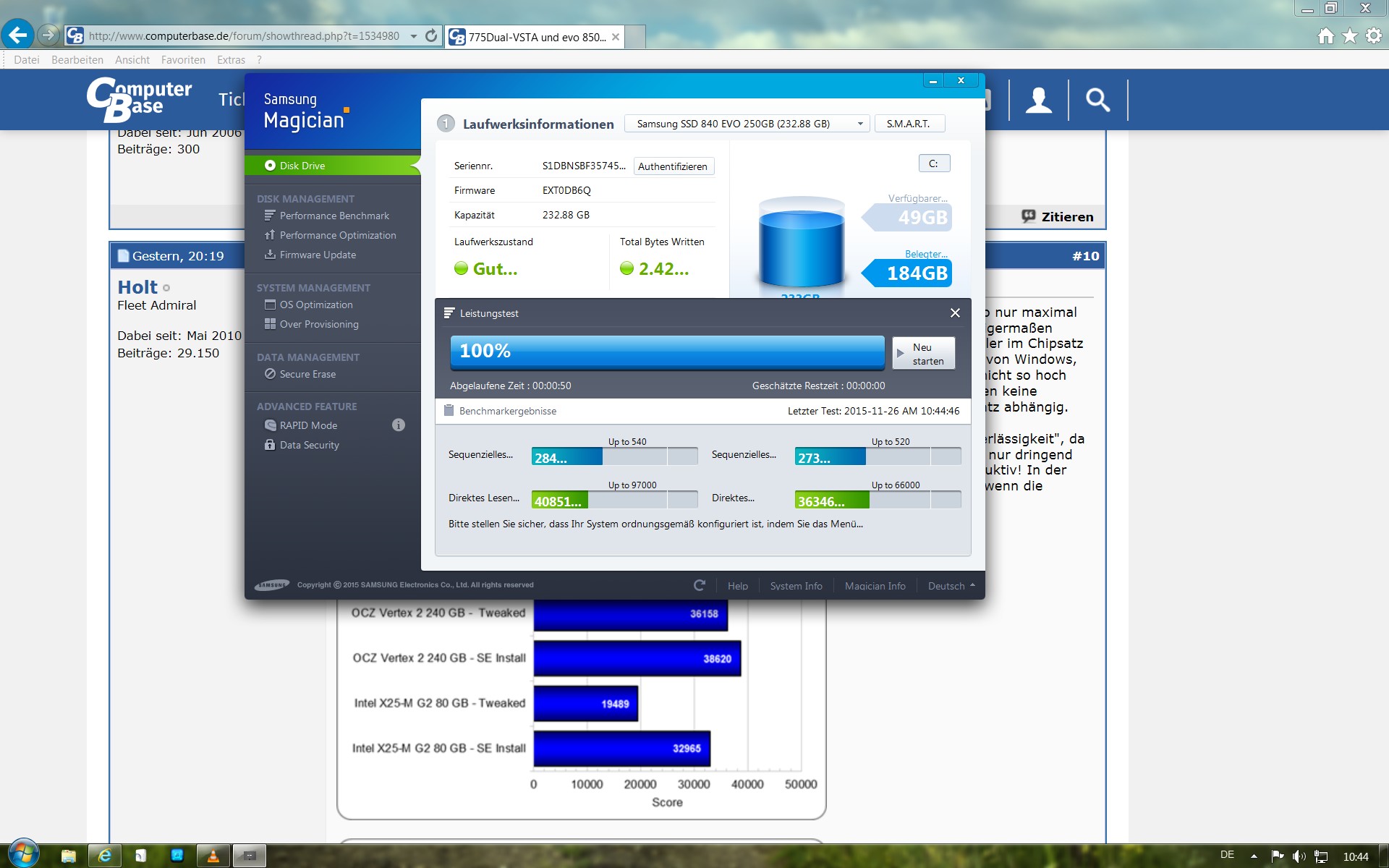Open the Over Provisioning page
Screen dimensions: 1389x868
[318, 324]
